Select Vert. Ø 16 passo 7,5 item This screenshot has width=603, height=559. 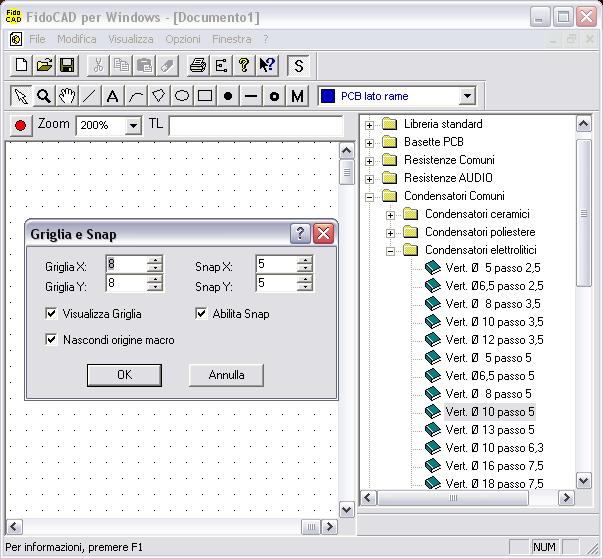tap(494, 466)
